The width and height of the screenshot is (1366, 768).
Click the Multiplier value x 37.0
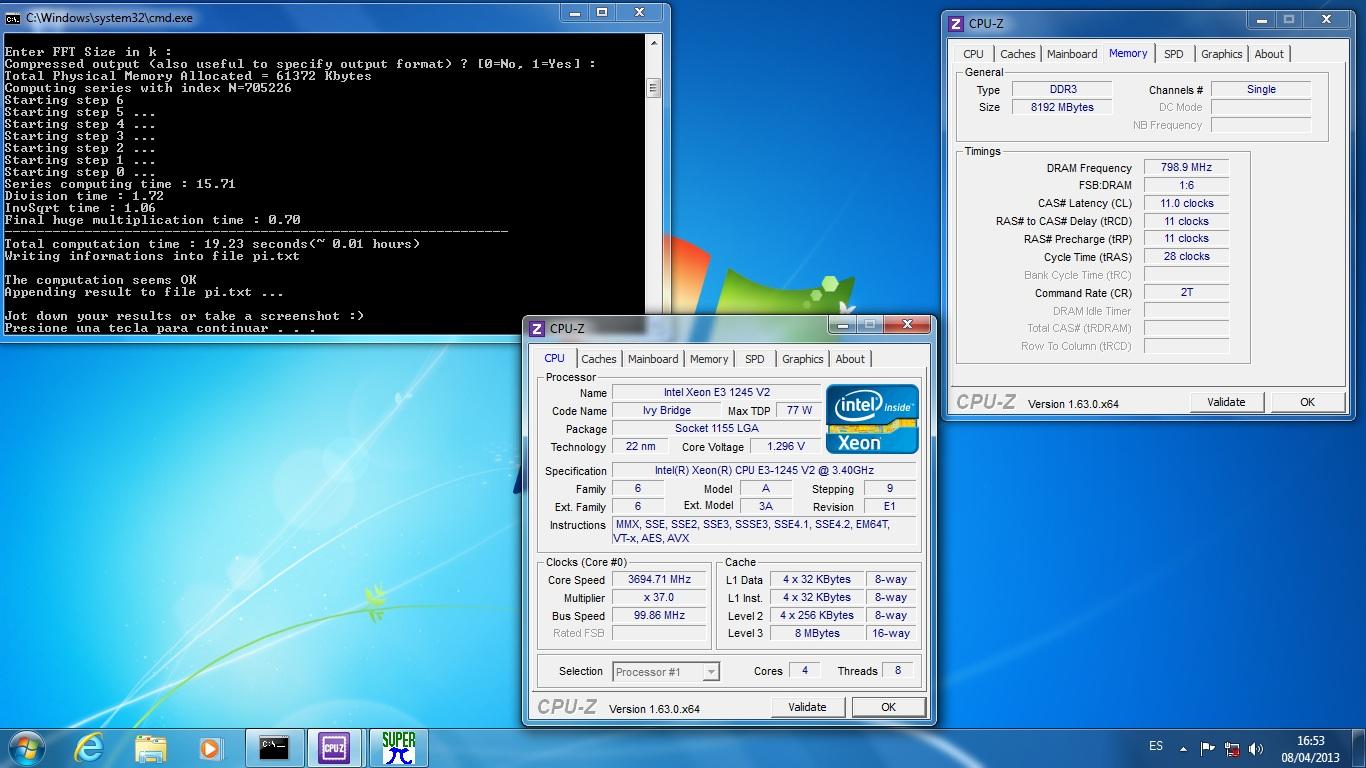coord(659,598)
